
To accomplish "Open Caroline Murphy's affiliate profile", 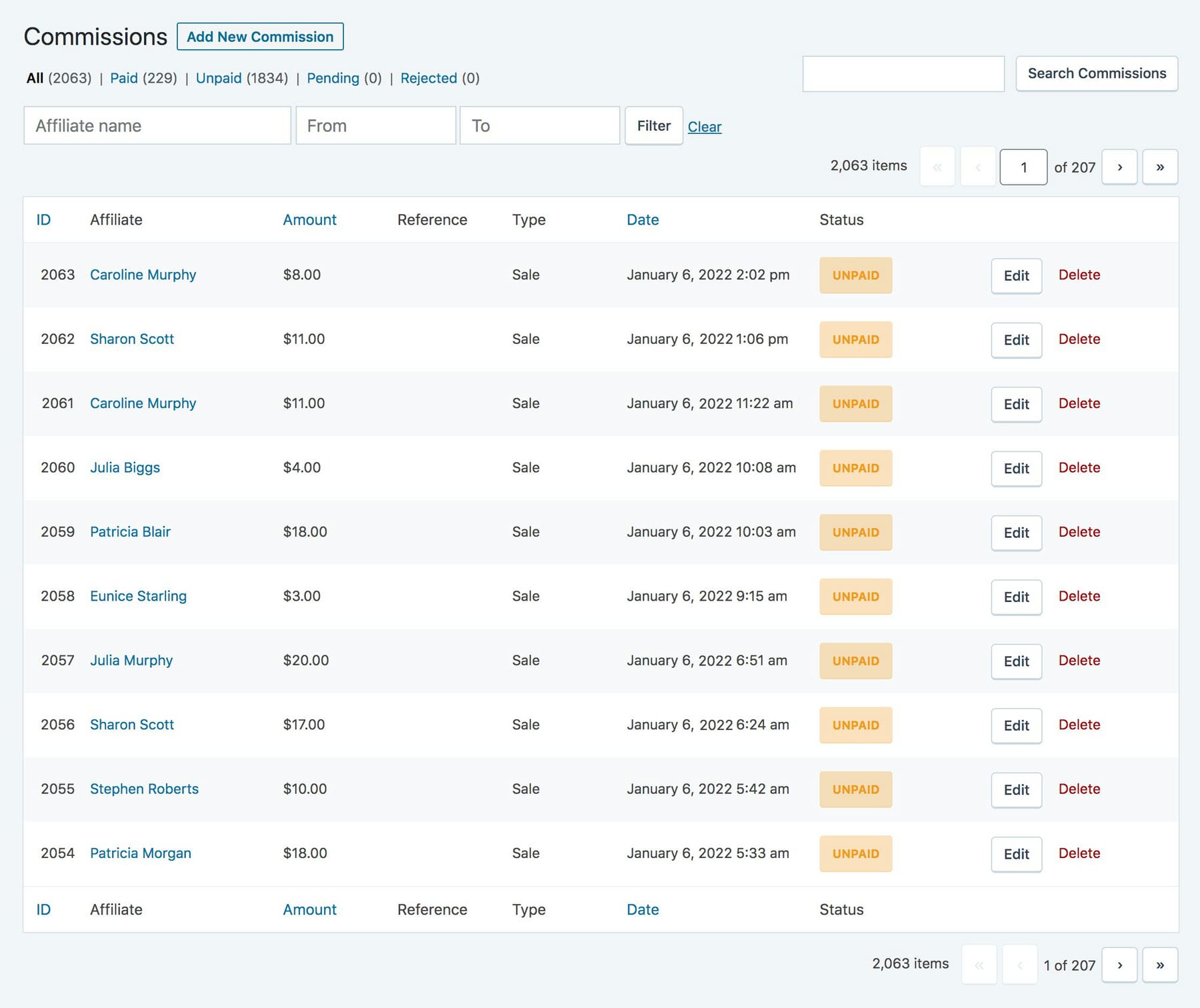I will [143, 274].
